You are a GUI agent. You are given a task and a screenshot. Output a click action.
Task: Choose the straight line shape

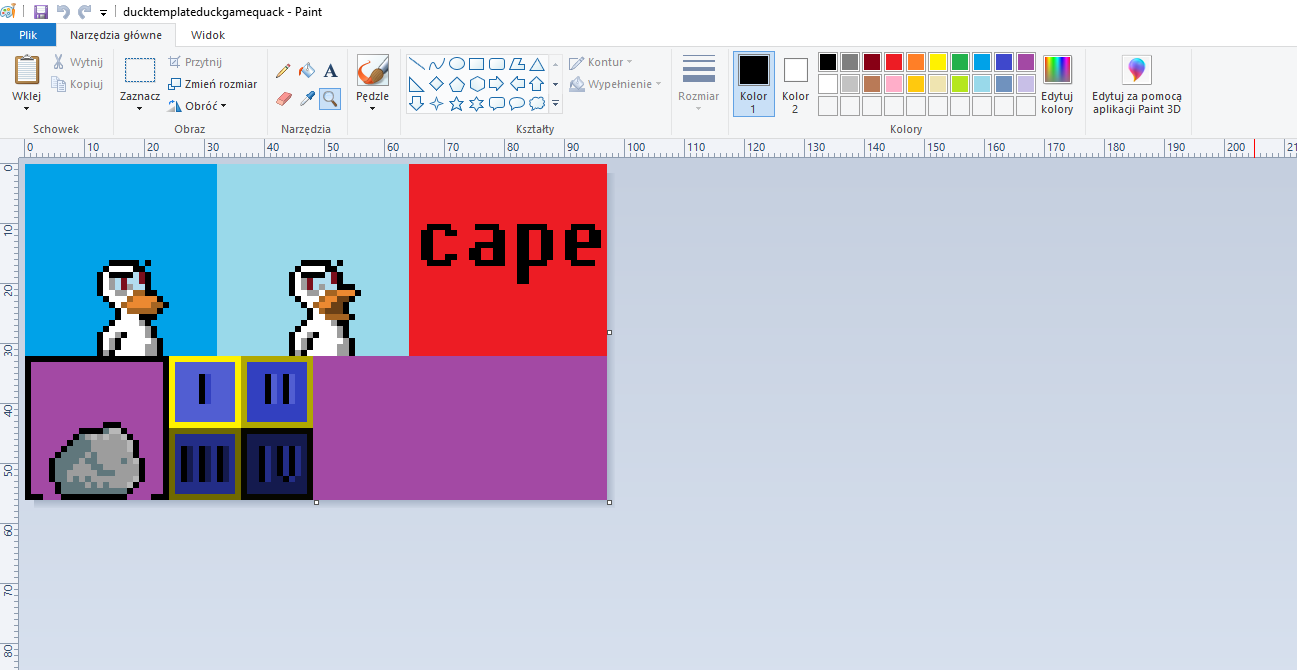(x=417, y=64)
